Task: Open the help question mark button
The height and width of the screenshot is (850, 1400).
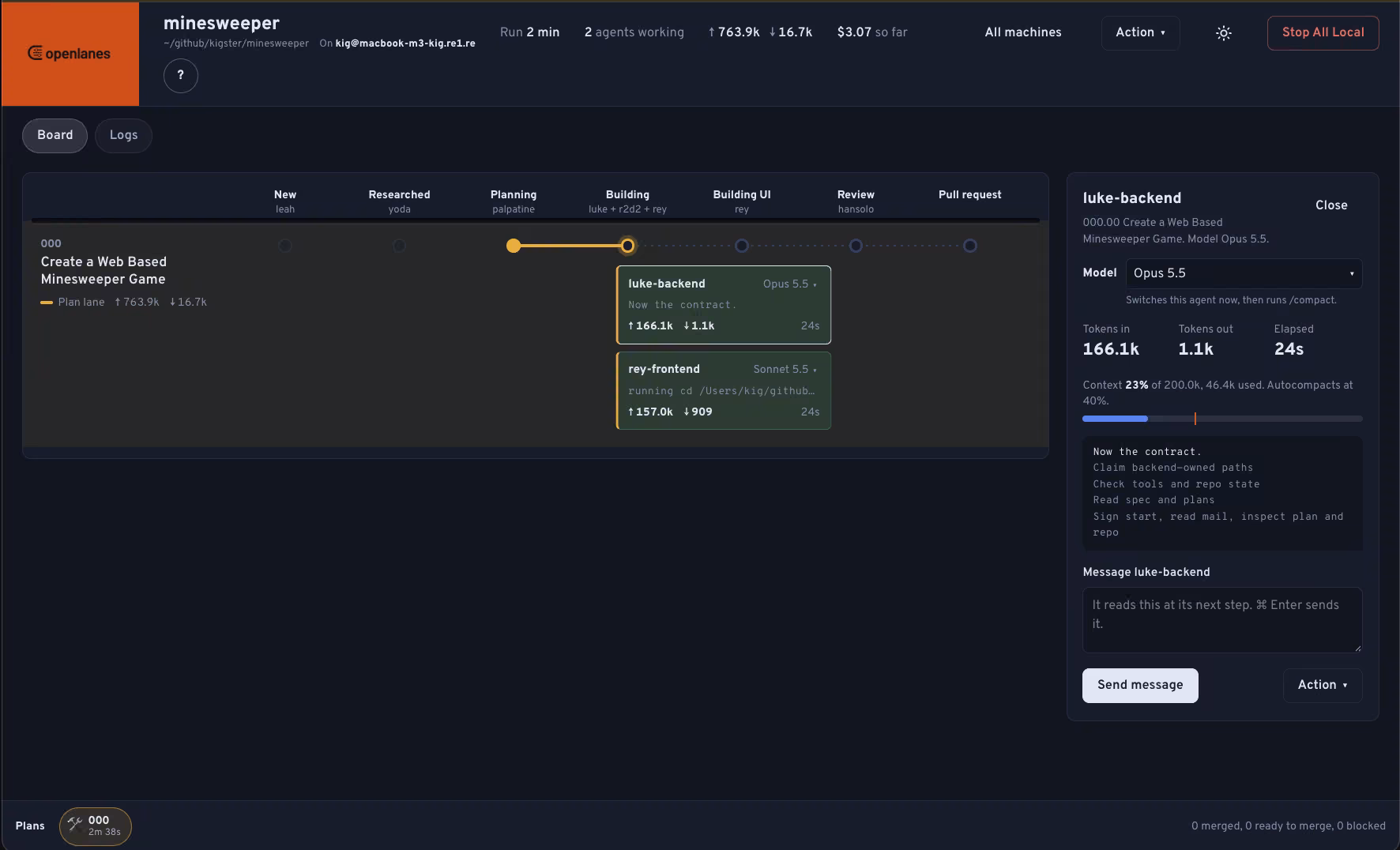Action: click(x=181, y=76)
